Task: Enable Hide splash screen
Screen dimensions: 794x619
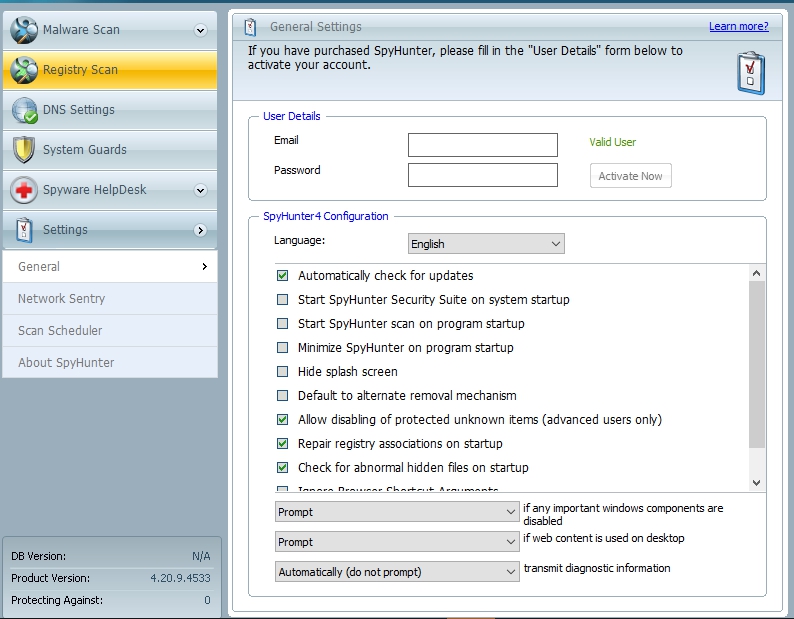Action: [283, 371]
